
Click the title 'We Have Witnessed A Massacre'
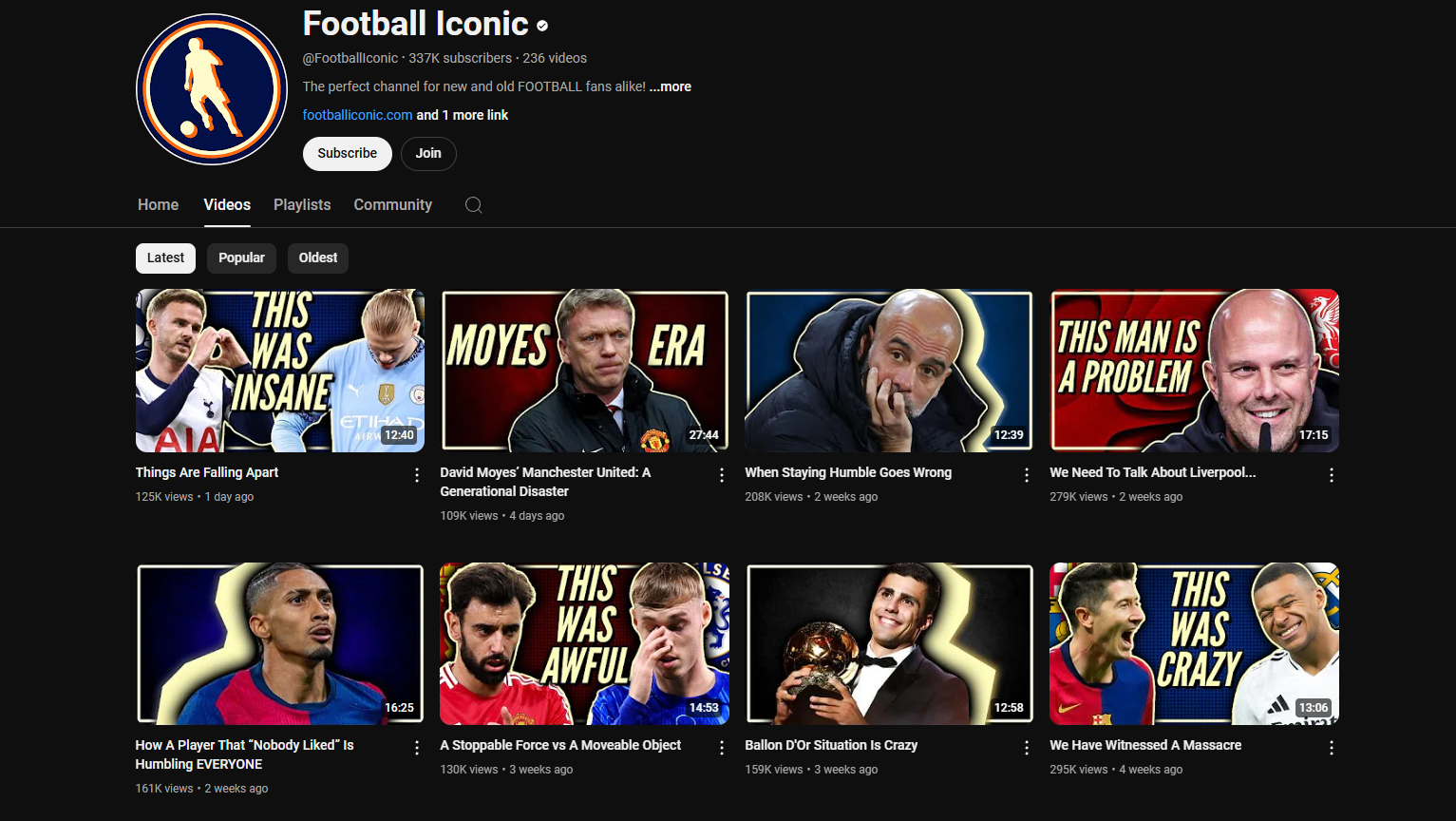tap(1145, 745)
